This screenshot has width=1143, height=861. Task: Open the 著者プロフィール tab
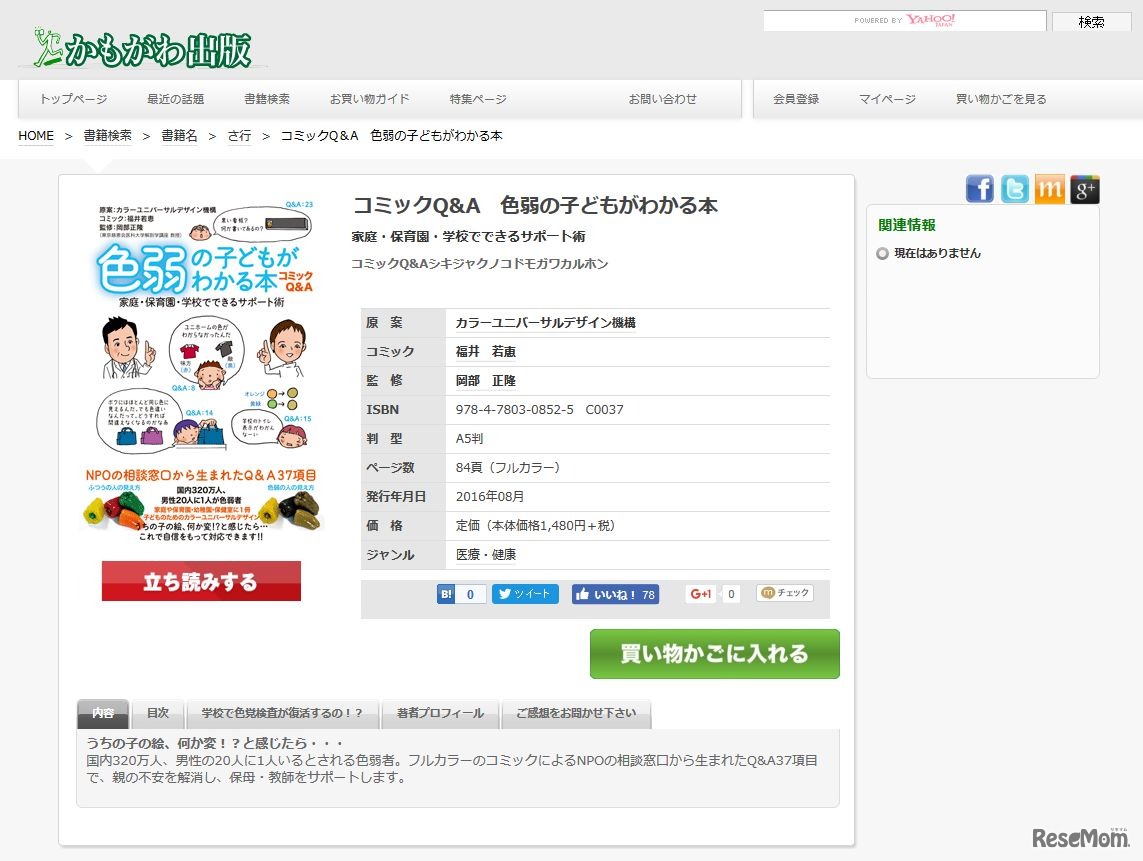click(440, 713)
